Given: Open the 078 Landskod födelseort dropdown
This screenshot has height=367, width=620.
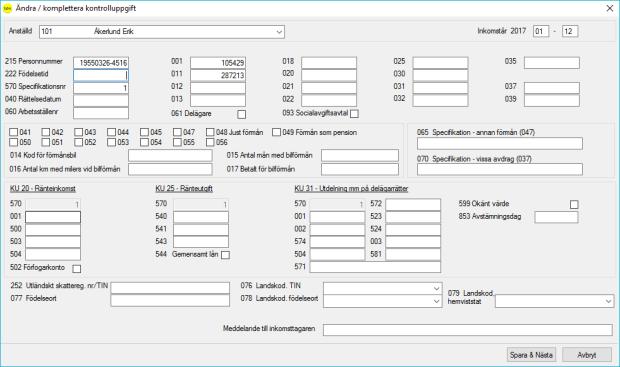Looking at the screenshot, I should click(436, 301).
